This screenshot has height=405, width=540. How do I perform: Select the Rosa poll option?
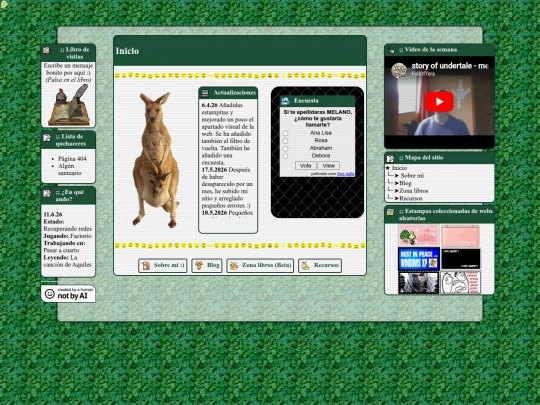click(x=285, y=141)
